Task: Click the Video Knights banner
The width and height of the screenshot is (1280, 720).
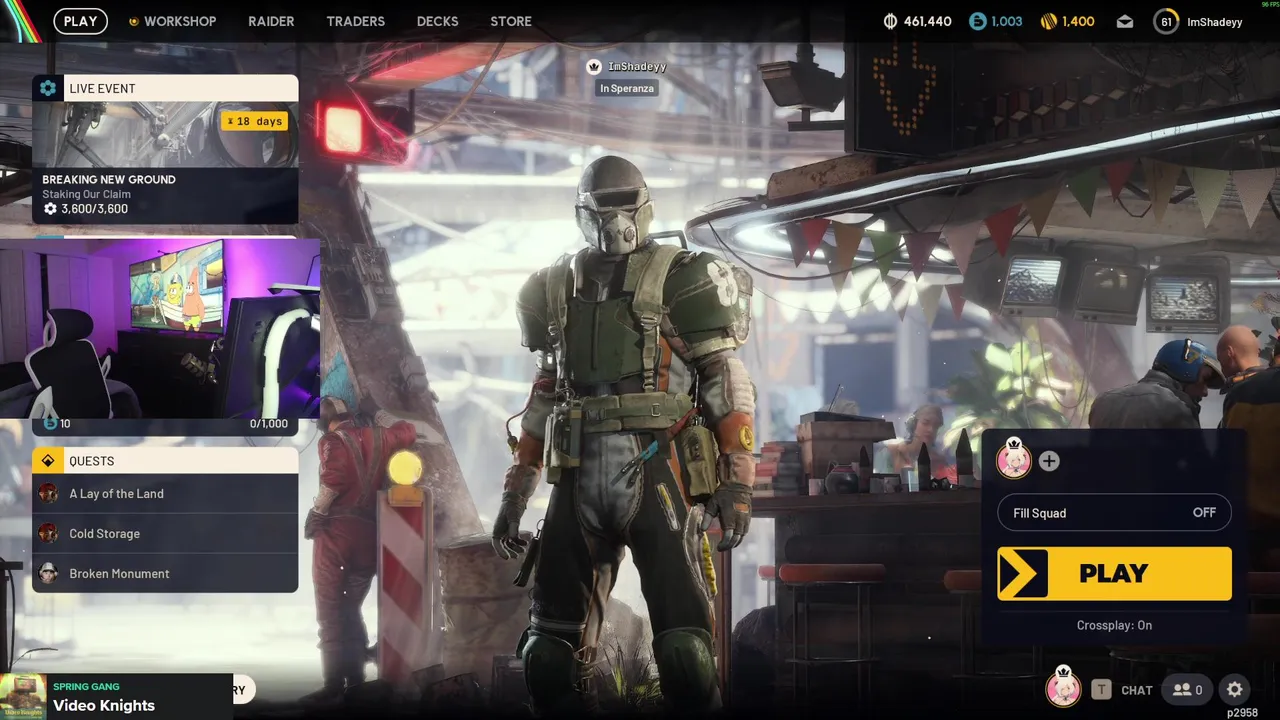Action: click(x=116, y=697)
